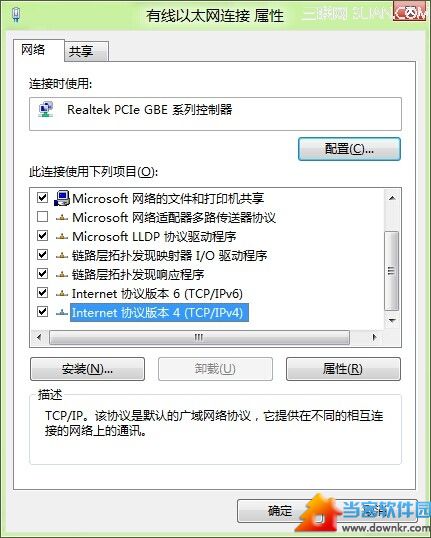Click the icon beside Microsoft LLDP 协议驱动程序
This screenshot has width=431, height=538.
tap(62, 236)
